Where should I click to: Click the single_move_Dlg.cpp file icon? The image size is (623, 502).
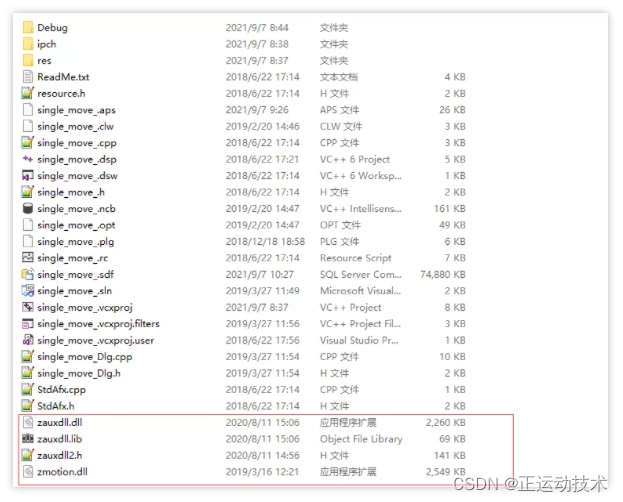pos(28,357)
